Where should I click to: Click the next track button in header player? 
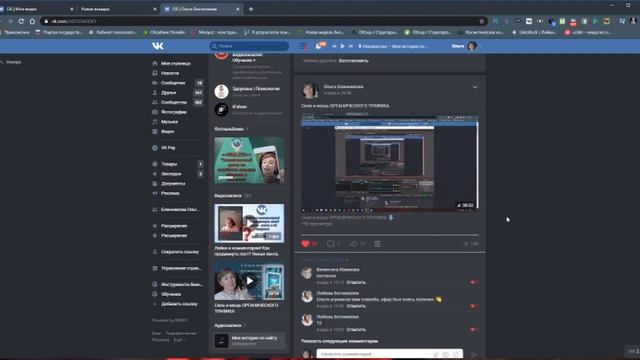click(x=350, y=47)
